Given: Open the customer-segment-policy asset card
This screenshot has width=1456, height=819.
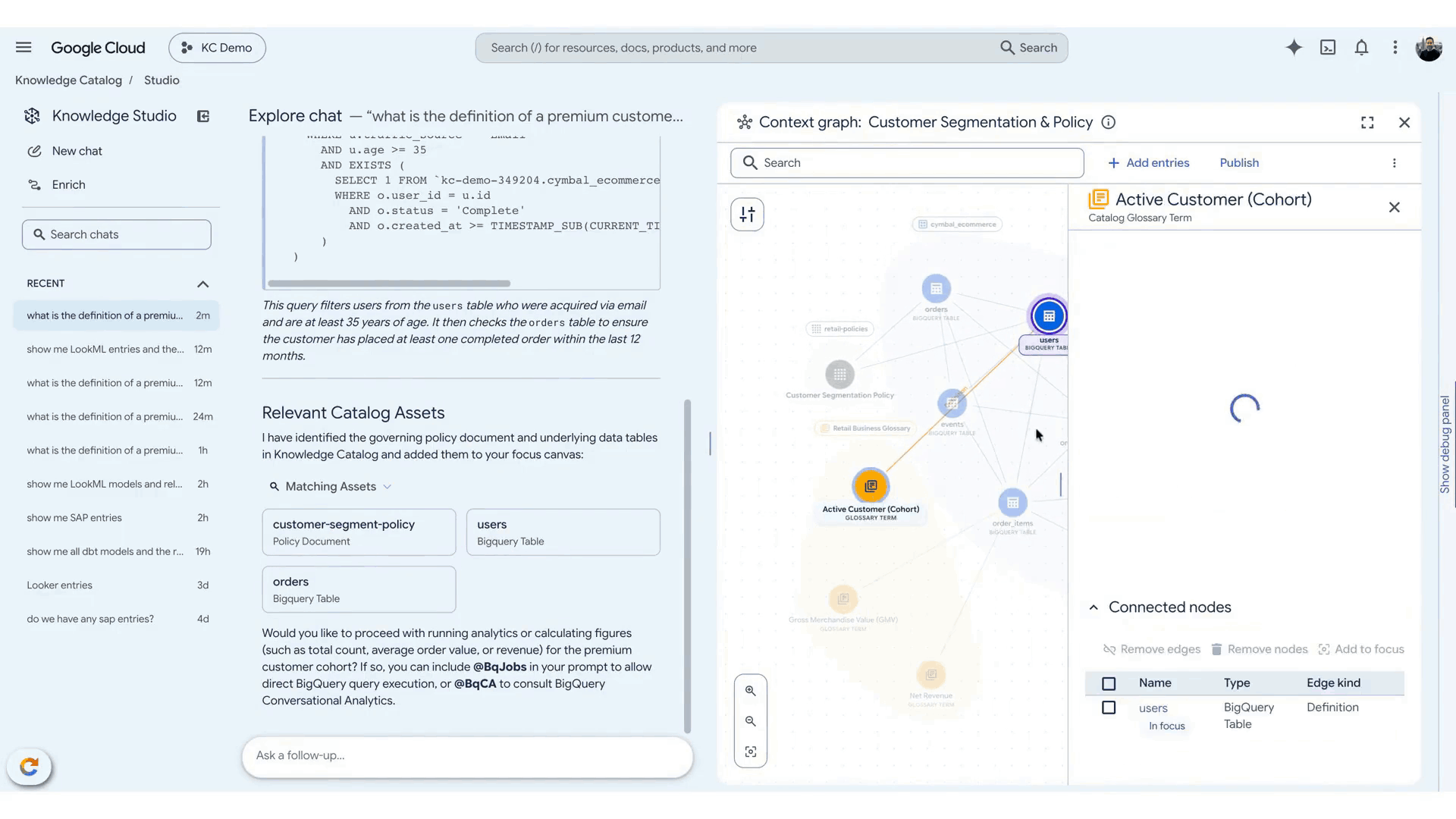Looking at the screenshot, I should (x=359, y=532).
